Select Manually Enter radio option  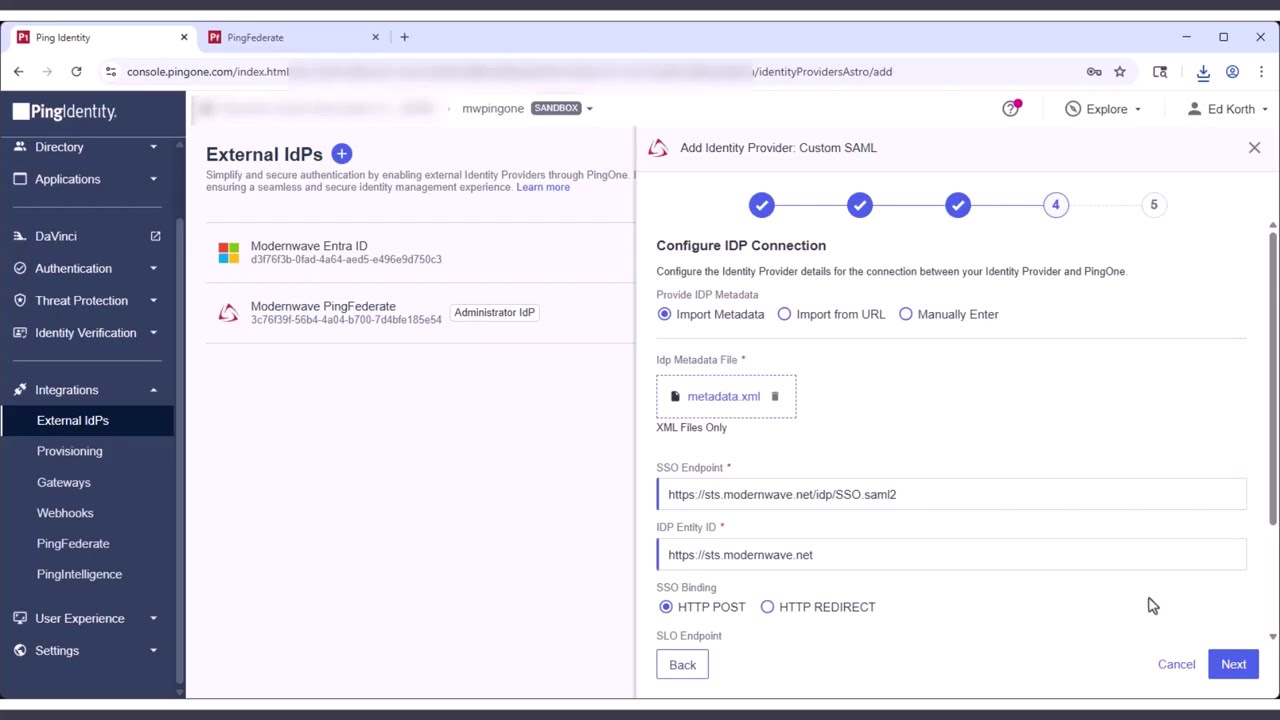905,314
